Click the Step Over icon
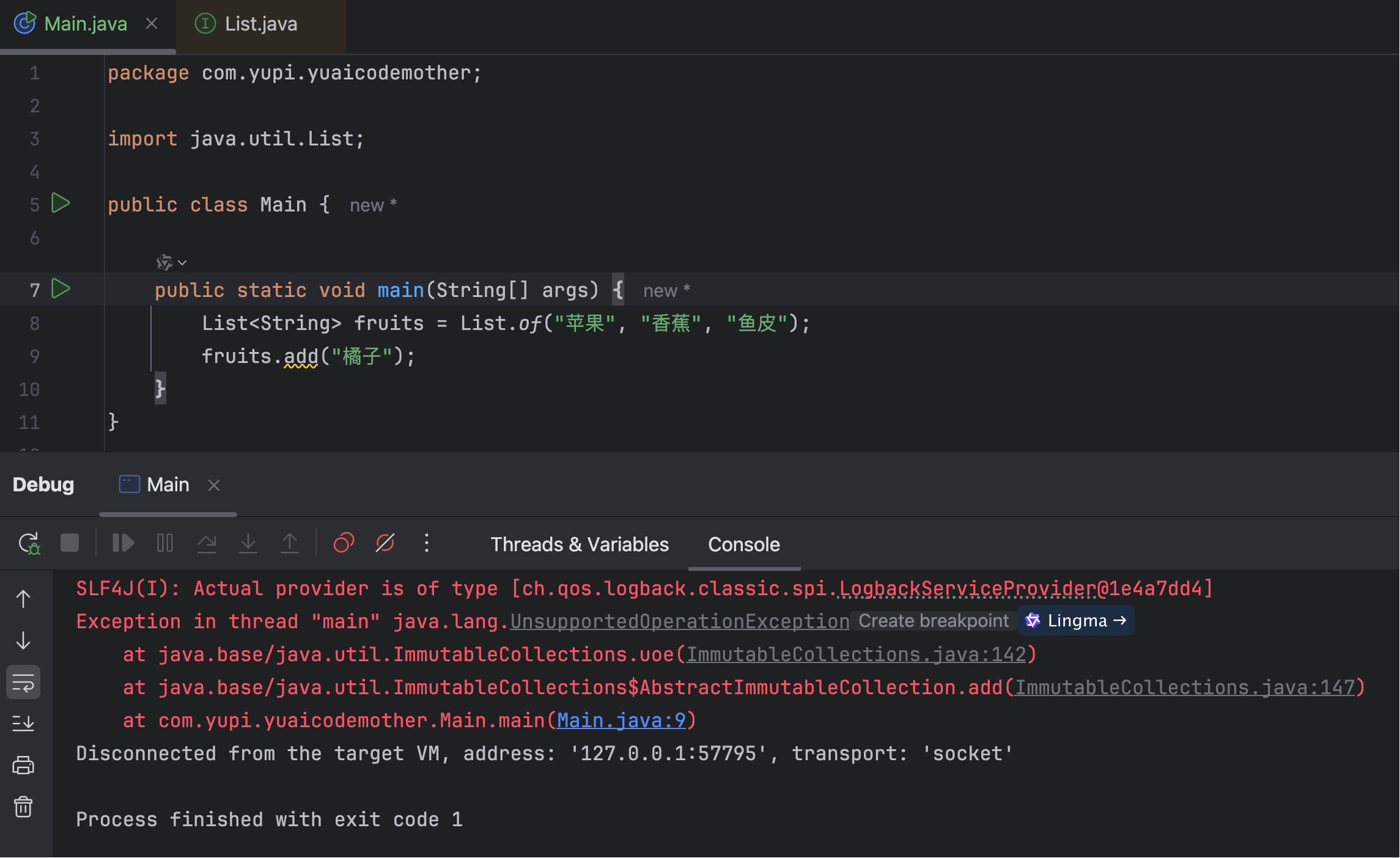Viewport: 1400px width, 858px height. (207, 543)
